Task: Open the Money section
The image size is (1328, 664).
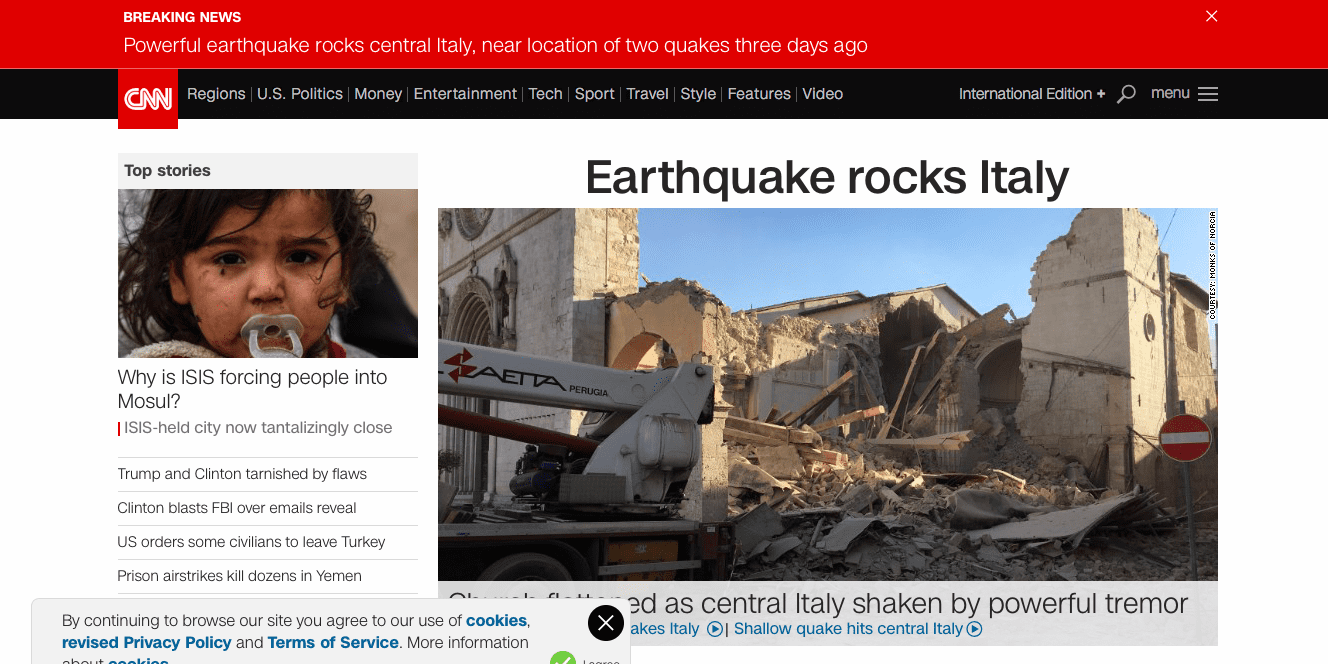Action: tap(378, 94)
